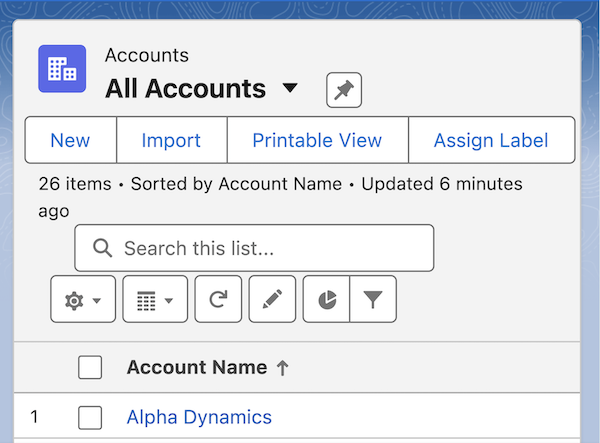Click the Accounts building icon

point(62,69)
